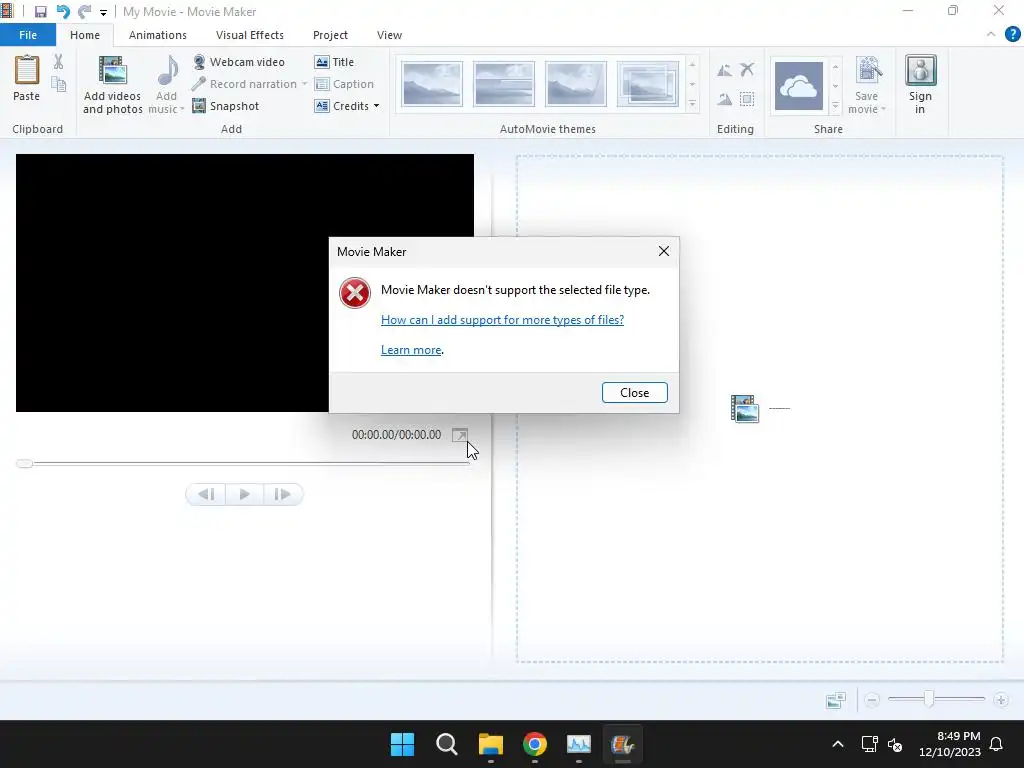Switch to the Animations tab
The image size is (1024, 768).
coord(157,35)
